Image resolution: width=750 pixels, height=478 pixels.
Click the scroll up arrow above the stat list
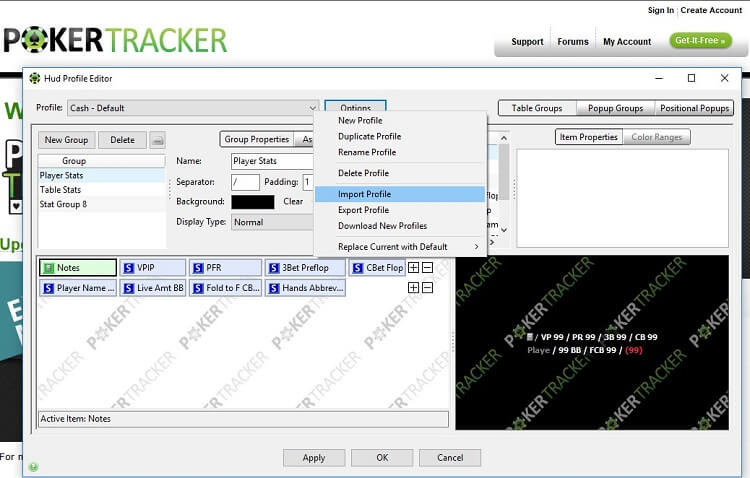click(504, 138)
